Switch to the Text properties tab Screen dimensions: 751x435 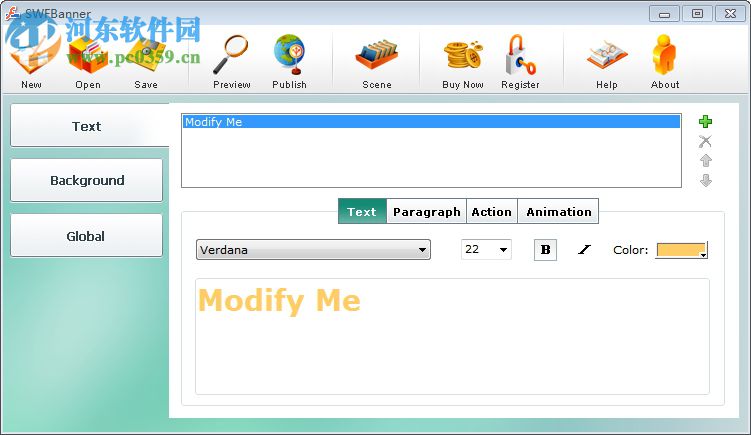(362, 211)
